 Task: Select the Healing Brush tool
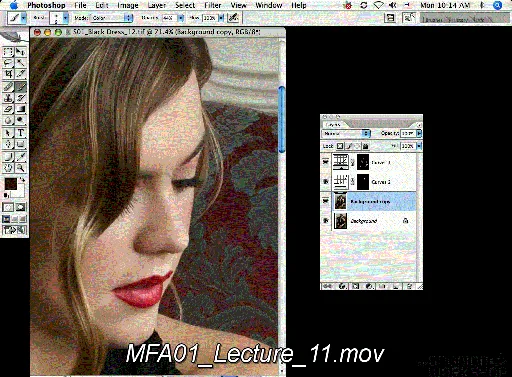(x=8, y=87)
